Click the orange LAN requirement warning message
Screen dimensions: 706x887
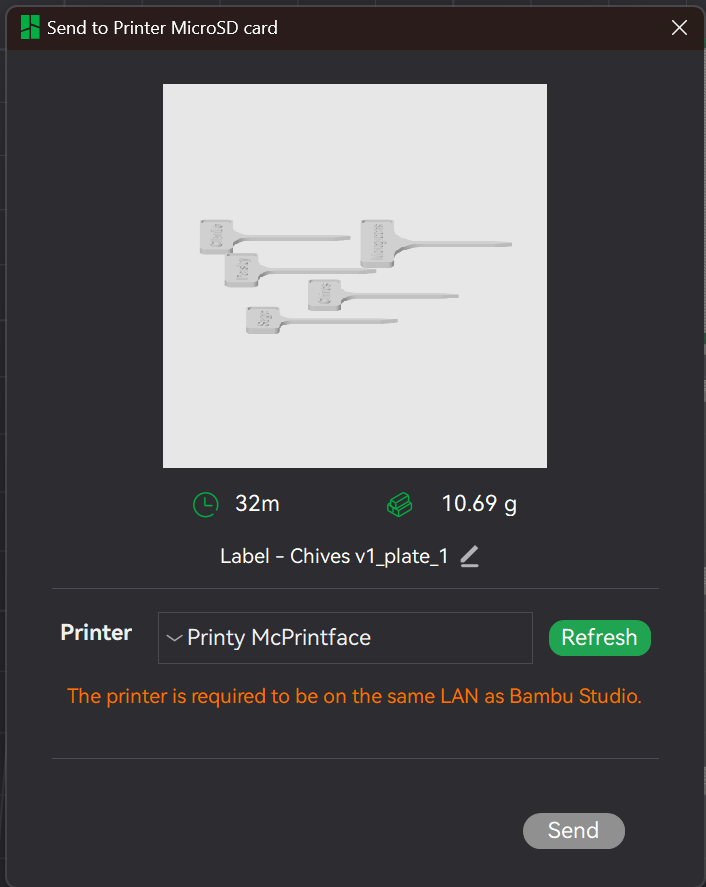(353, 696)
